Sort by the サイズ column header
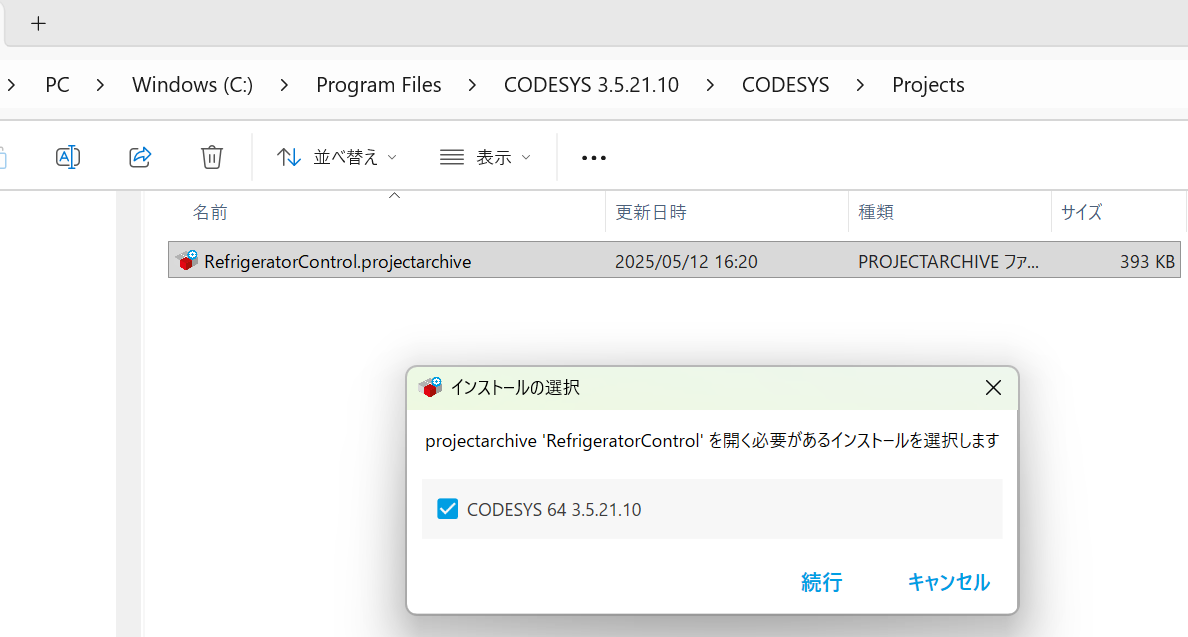Viewport: 1188px width, 637px height. click(1081, 212)
